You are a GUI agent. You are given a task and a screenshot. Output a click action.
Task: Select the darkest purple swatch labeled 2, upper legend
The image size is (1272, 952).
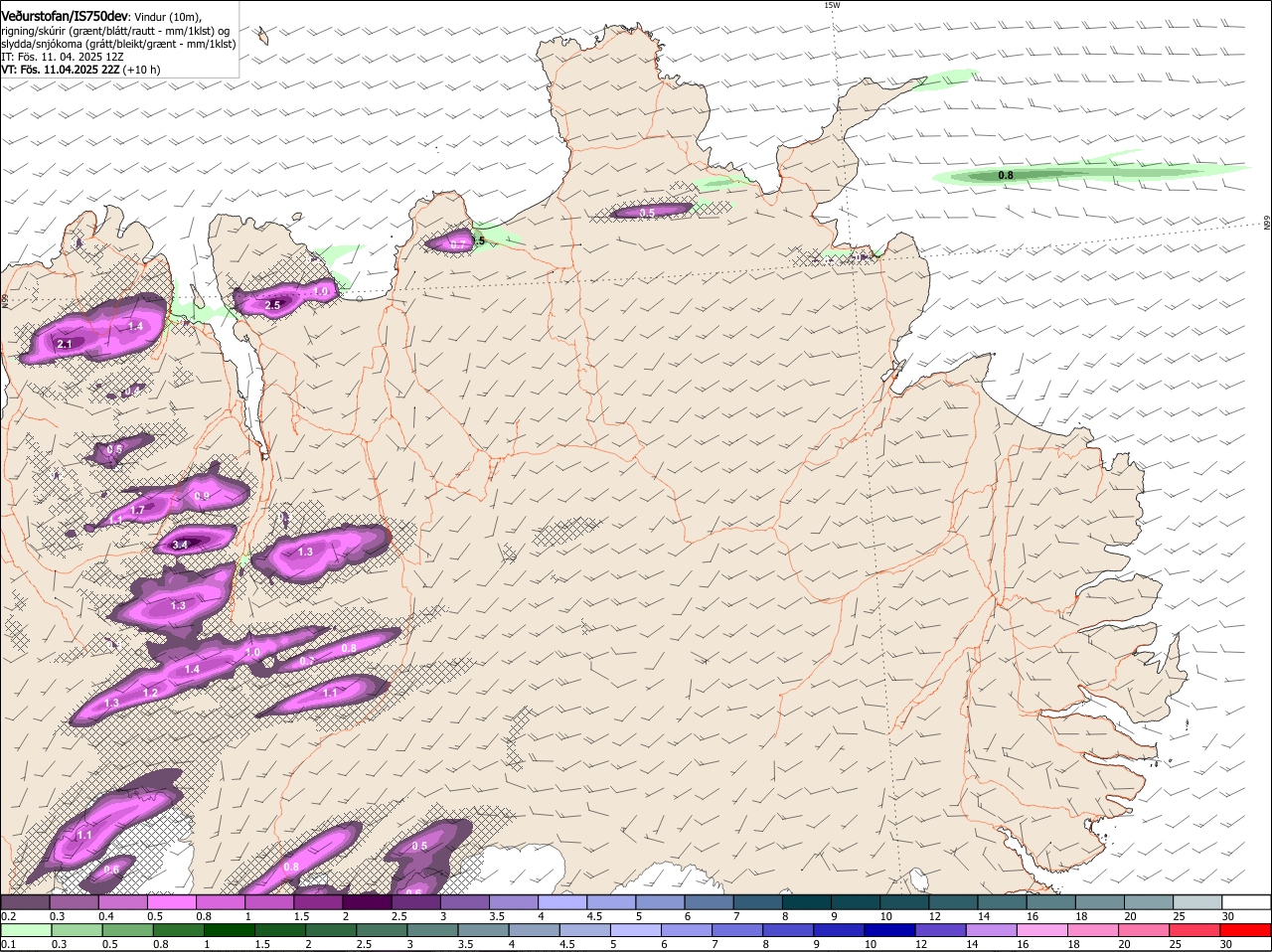coord(367,902)
